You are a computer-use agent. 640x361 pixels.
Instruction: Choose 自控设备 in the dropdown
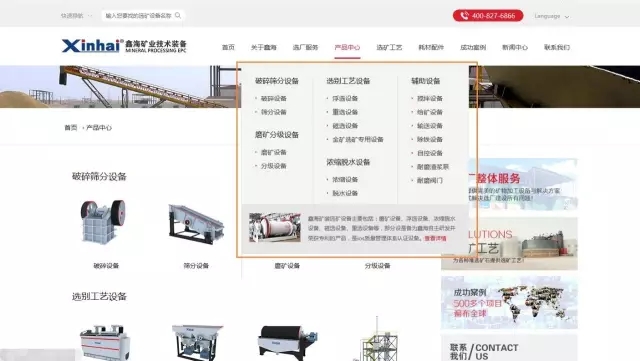(x=429, y=153)
